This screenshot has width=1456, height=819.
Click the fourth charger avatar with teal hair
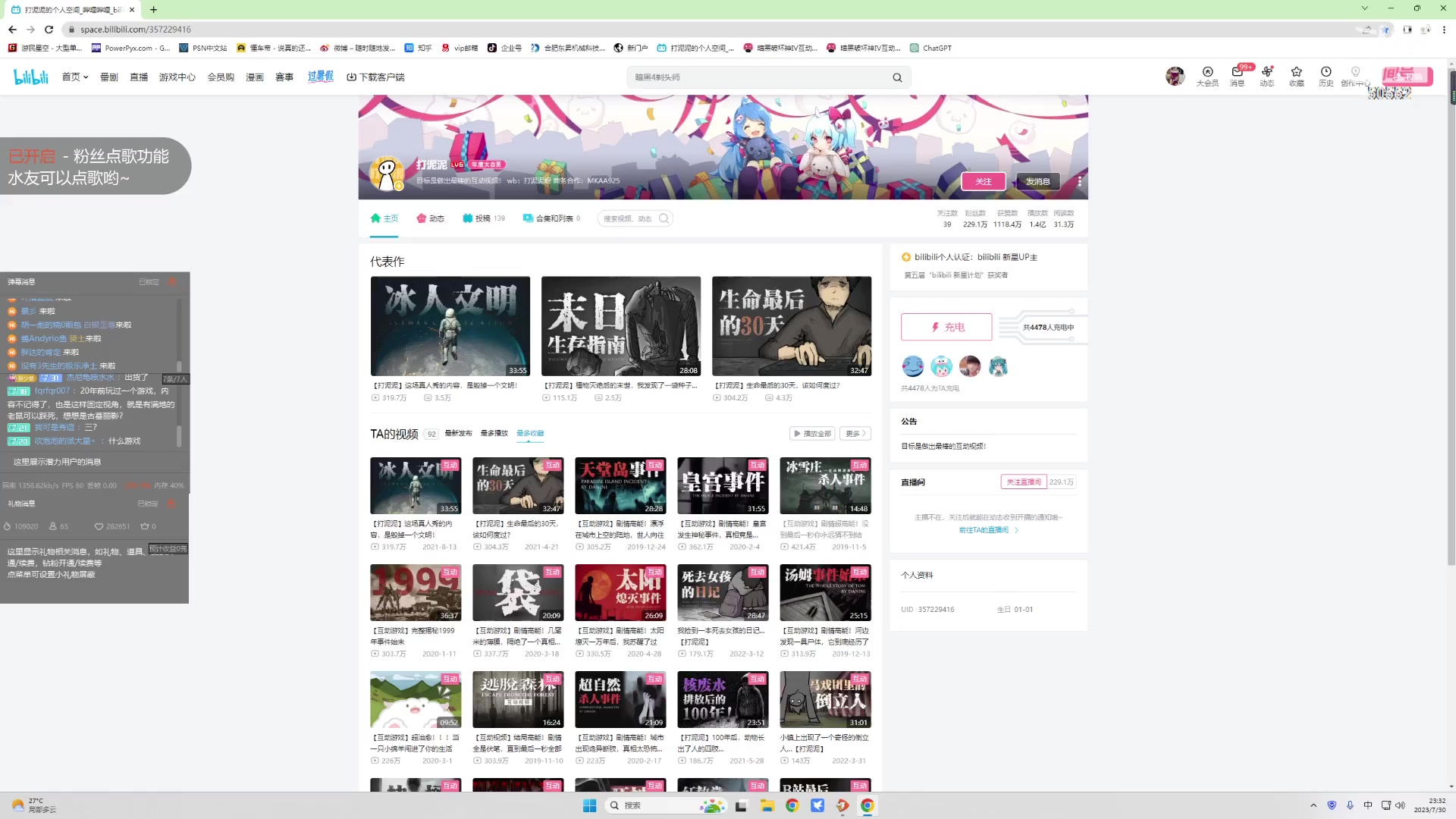point(998,366)
